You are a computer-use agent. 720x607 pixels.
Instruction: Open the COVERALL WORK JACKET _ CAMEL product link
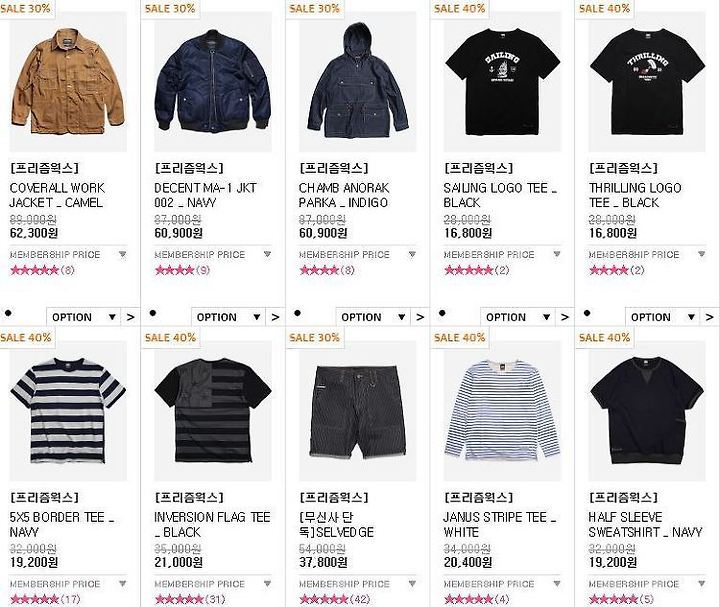[57, 195]
